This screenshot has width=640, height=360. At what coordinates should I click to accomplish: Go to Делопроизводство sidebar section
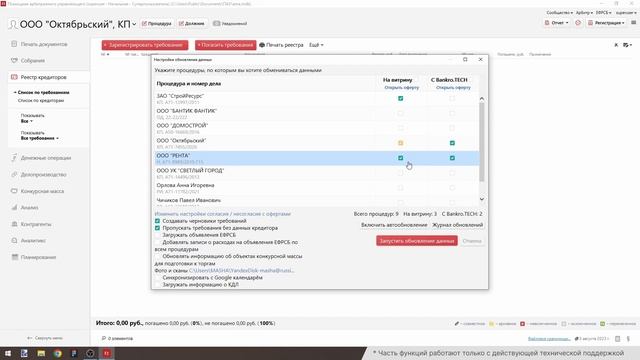click(39, 175)
